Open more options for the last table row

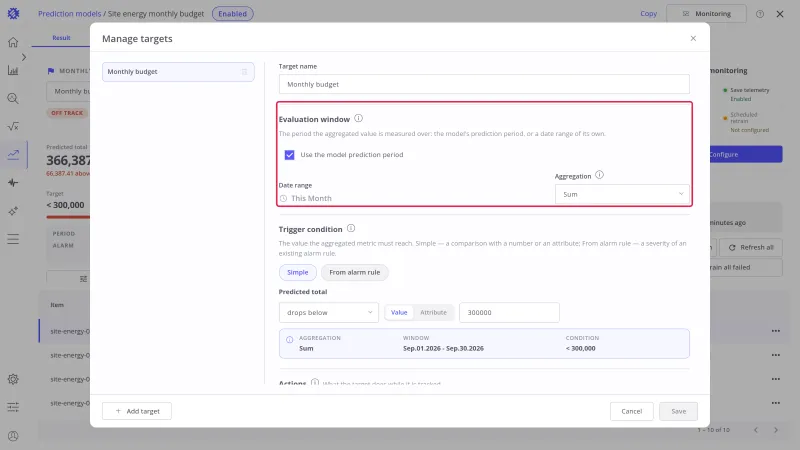pos(776,403)
